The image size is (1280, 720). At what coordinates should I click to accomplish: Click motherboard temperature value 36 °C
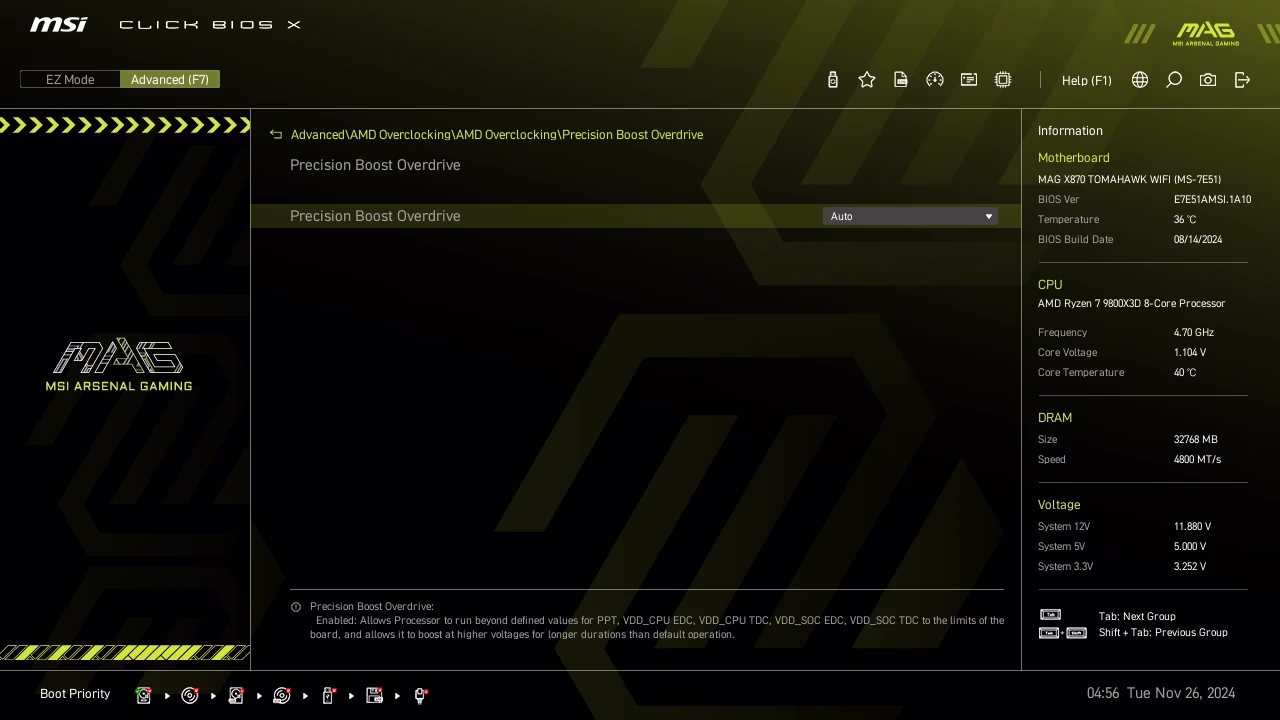[1185, 220]
